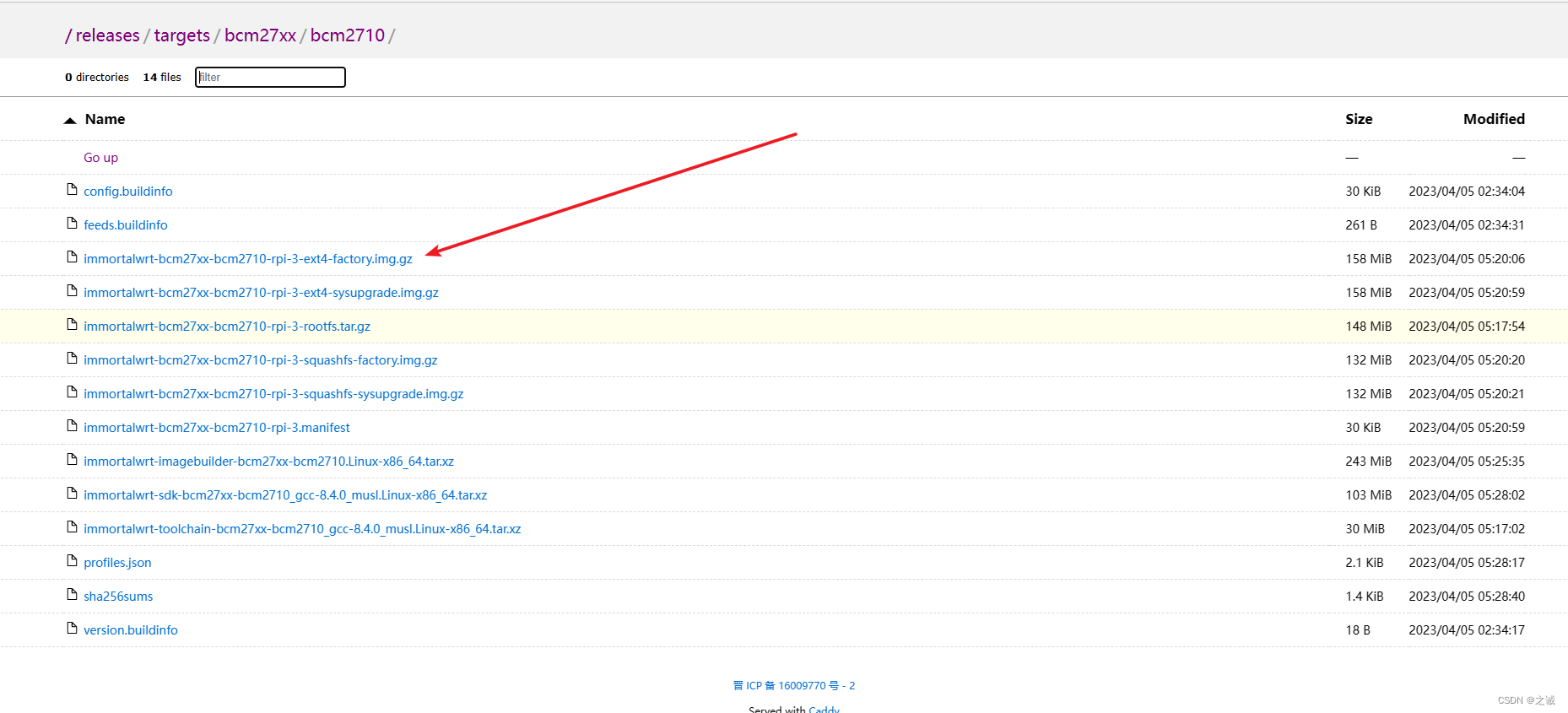Click file icon for rpi-3-ext4-factory.img.gz
This screenshot has width=1568, height=713.
(72, 257)
